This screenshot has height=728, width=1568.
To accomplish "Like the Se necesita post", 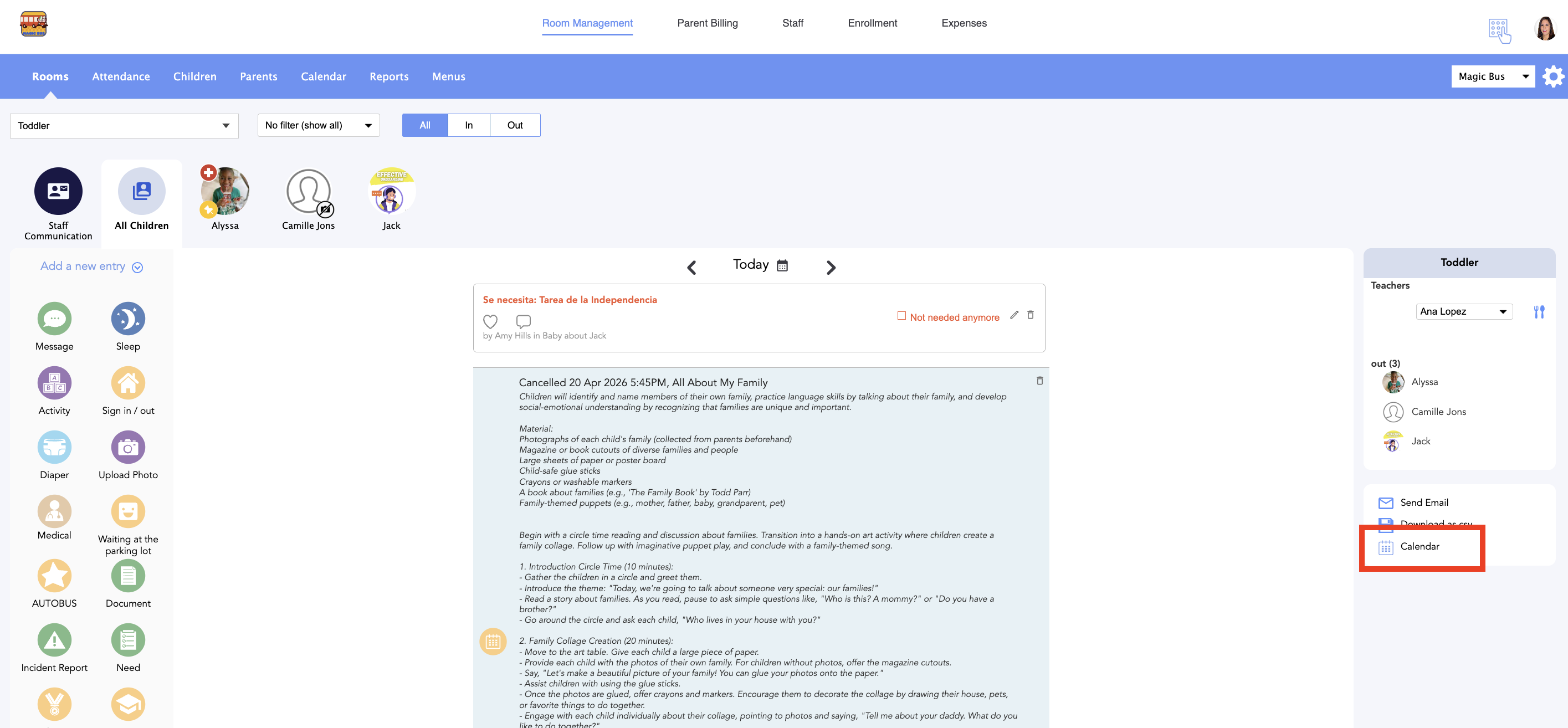I will 490,321.
